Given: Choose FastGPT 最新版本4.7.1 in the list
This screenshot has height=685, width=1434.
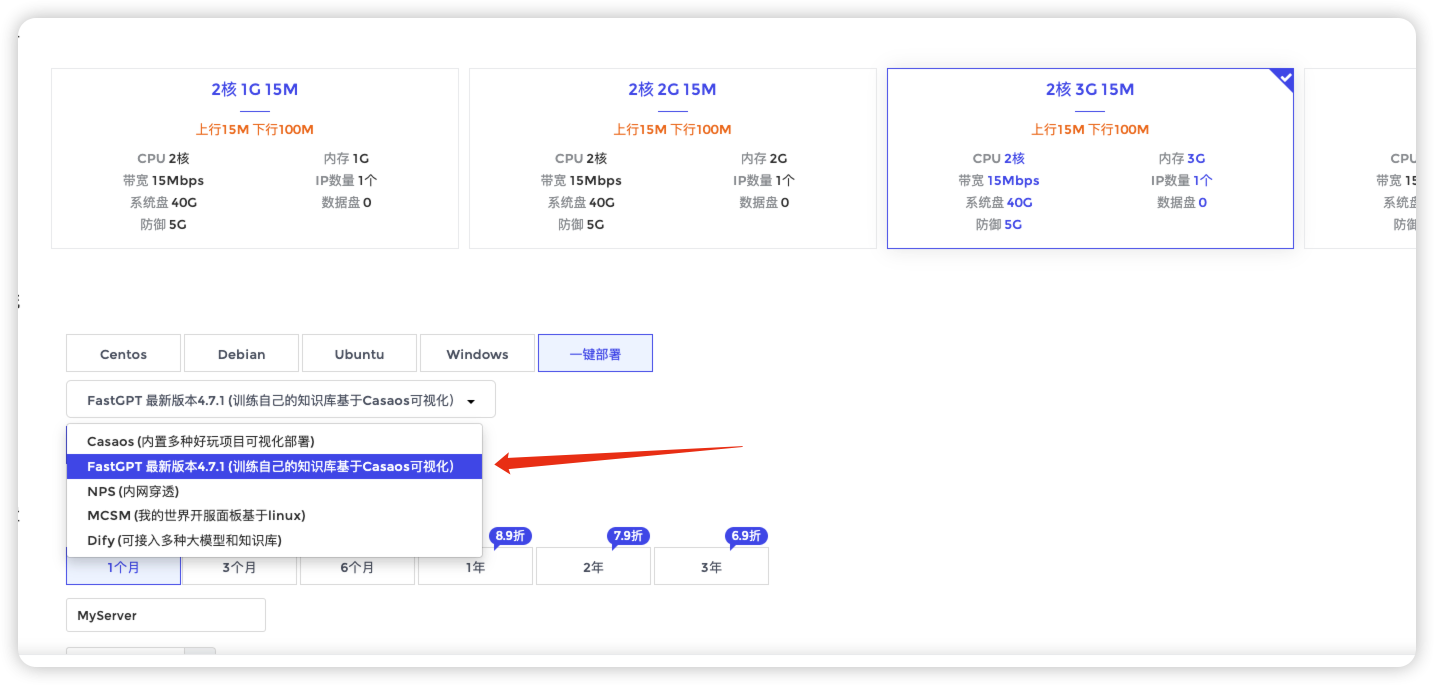Looking at the screenshot, I should (x=274, y=466).
